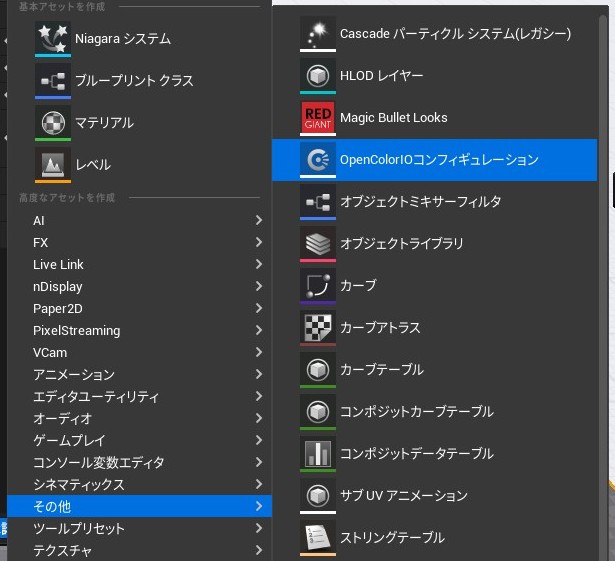Choose カーブアトラス label
The height and width of the screenshot is (561, 615).
(x=380, y=328)
